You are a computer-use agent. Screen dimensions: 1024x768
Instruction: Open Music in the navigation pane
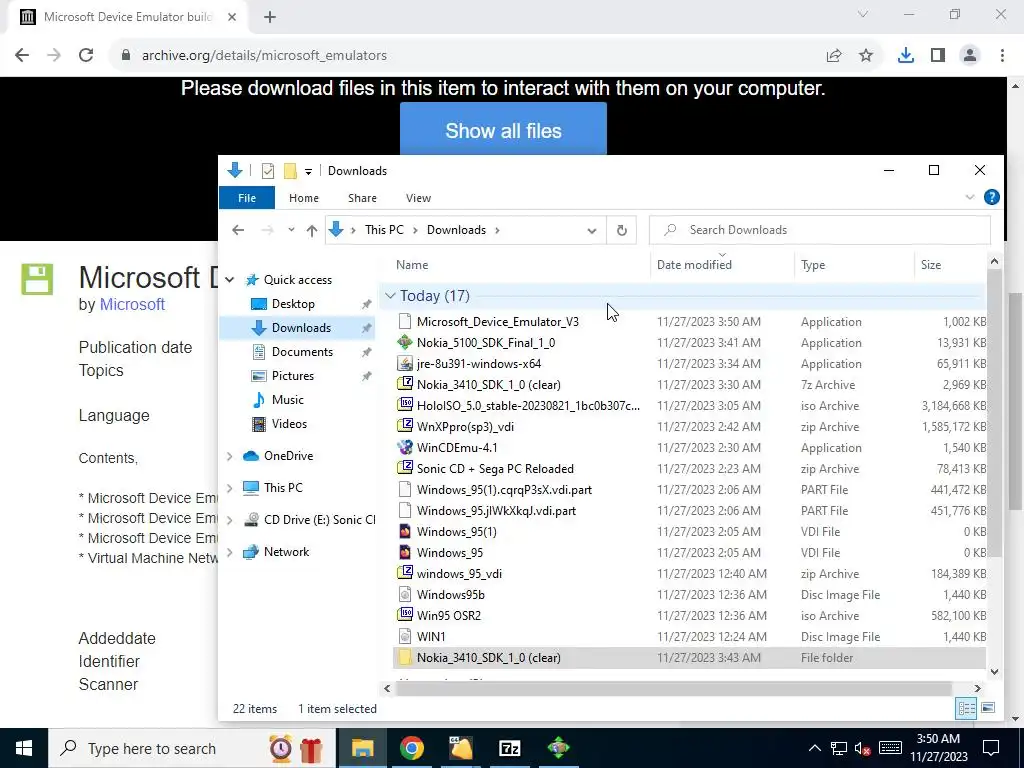point(287,400)
